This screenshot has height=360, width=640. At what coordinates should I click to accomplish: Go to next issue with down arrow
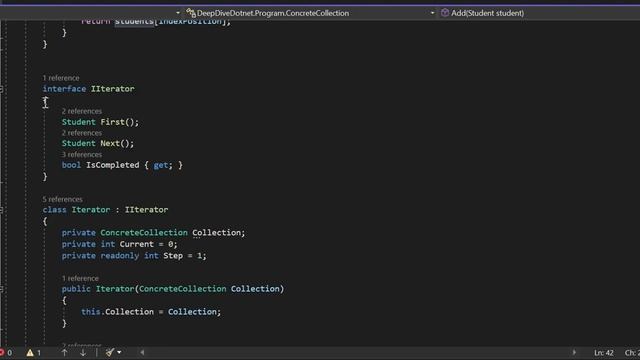coord(83,353)
